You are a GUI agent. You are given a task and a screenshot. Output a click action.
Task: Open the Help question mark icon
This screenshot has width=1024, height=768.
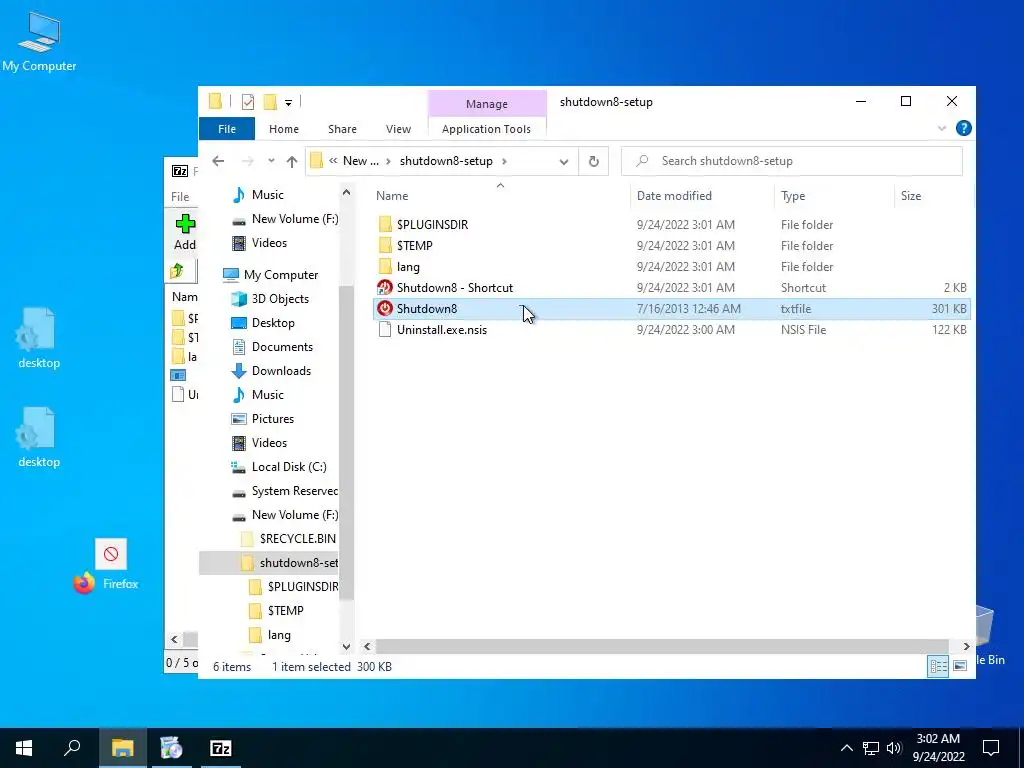point(963,128)
